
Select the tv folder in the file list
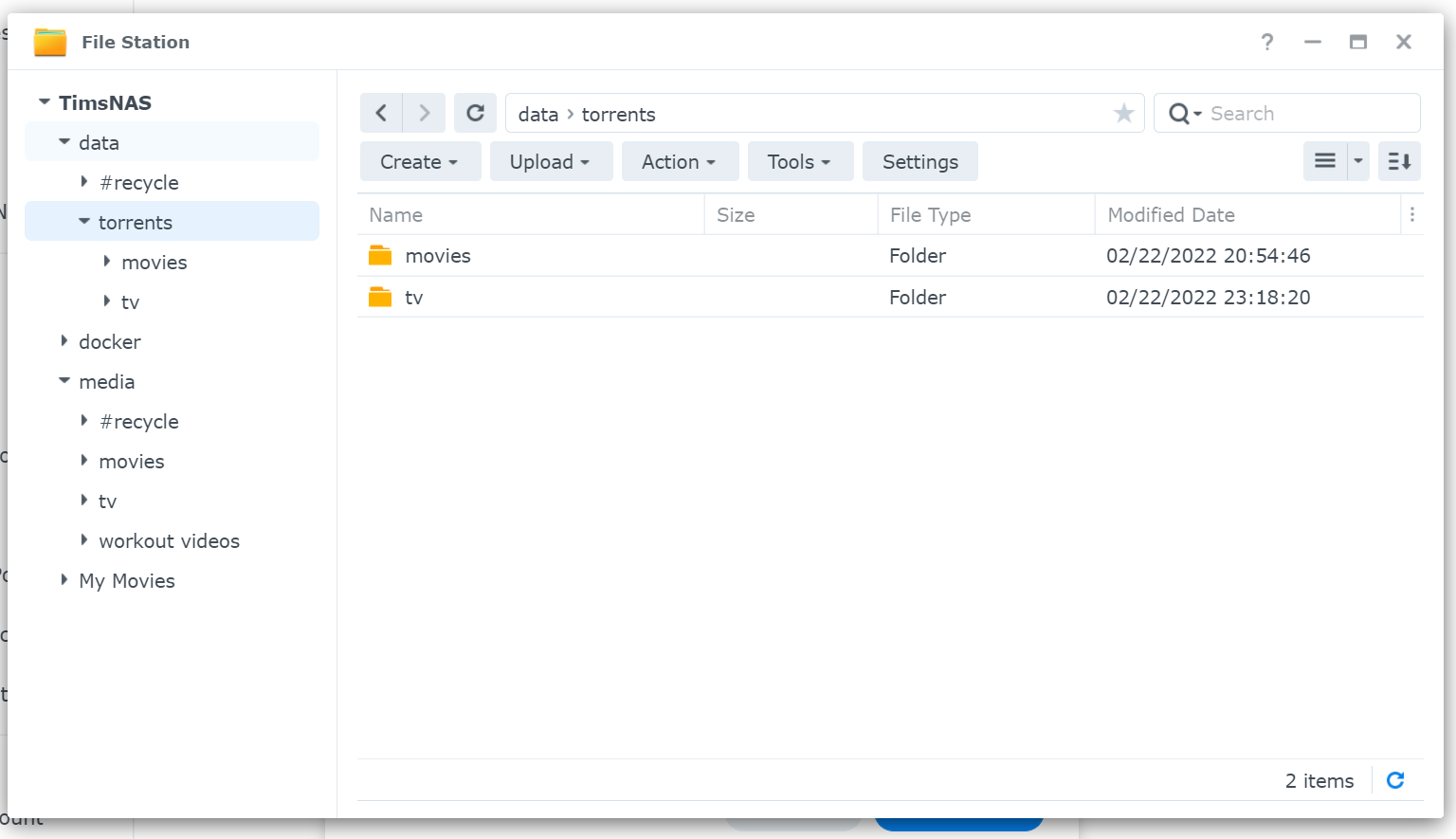tap(414, 297)
